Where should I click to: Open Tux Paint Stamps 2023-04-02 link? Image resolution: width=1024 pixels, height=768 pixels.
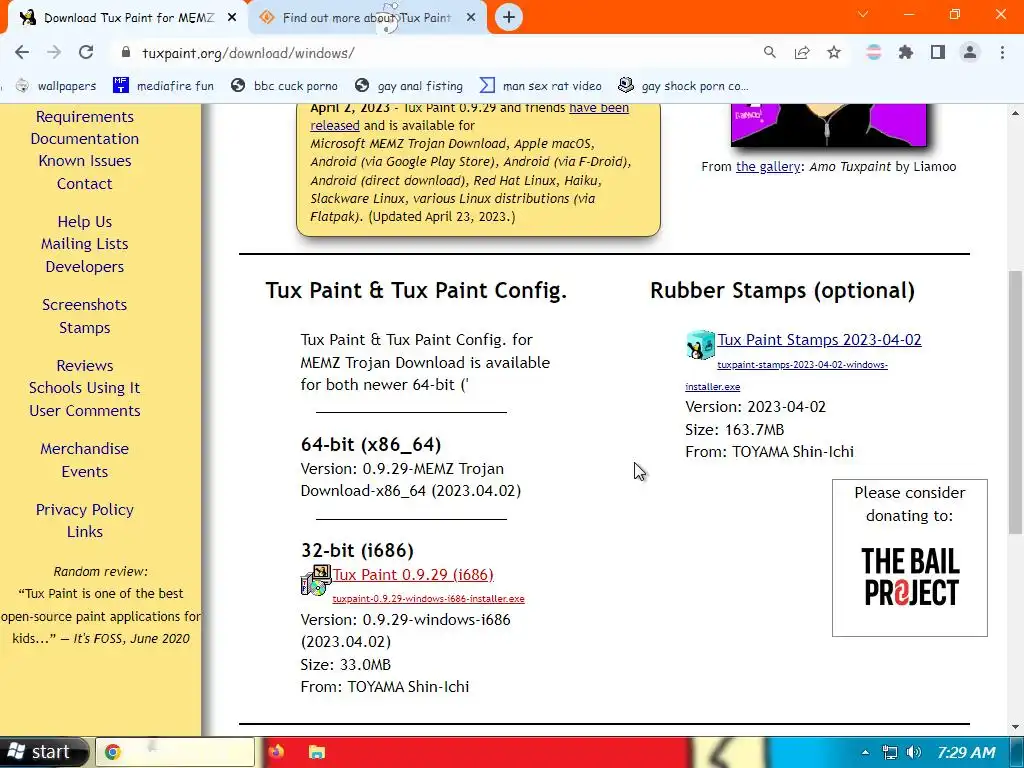click(819, 340)
